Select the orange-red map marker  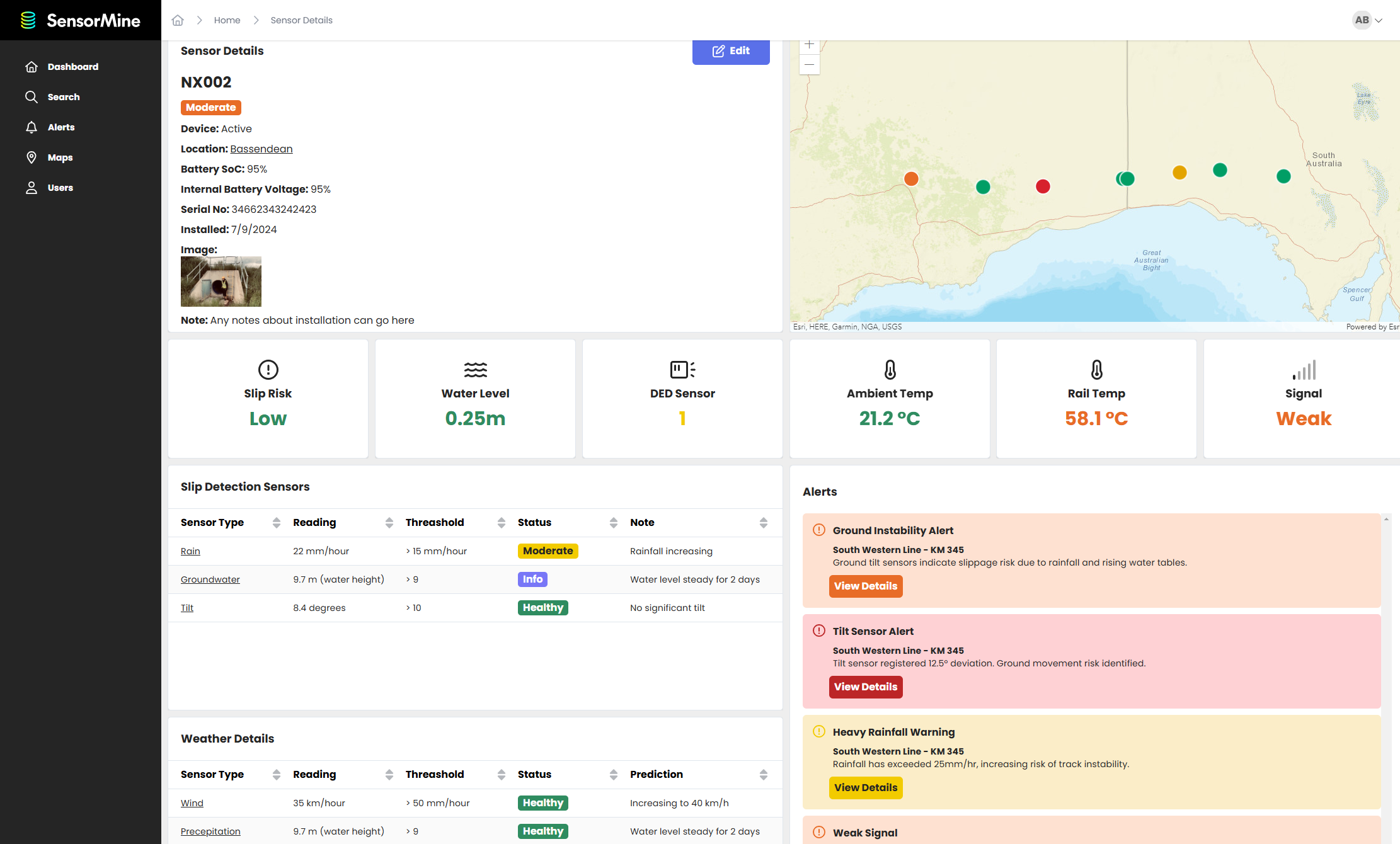[911, 179]
